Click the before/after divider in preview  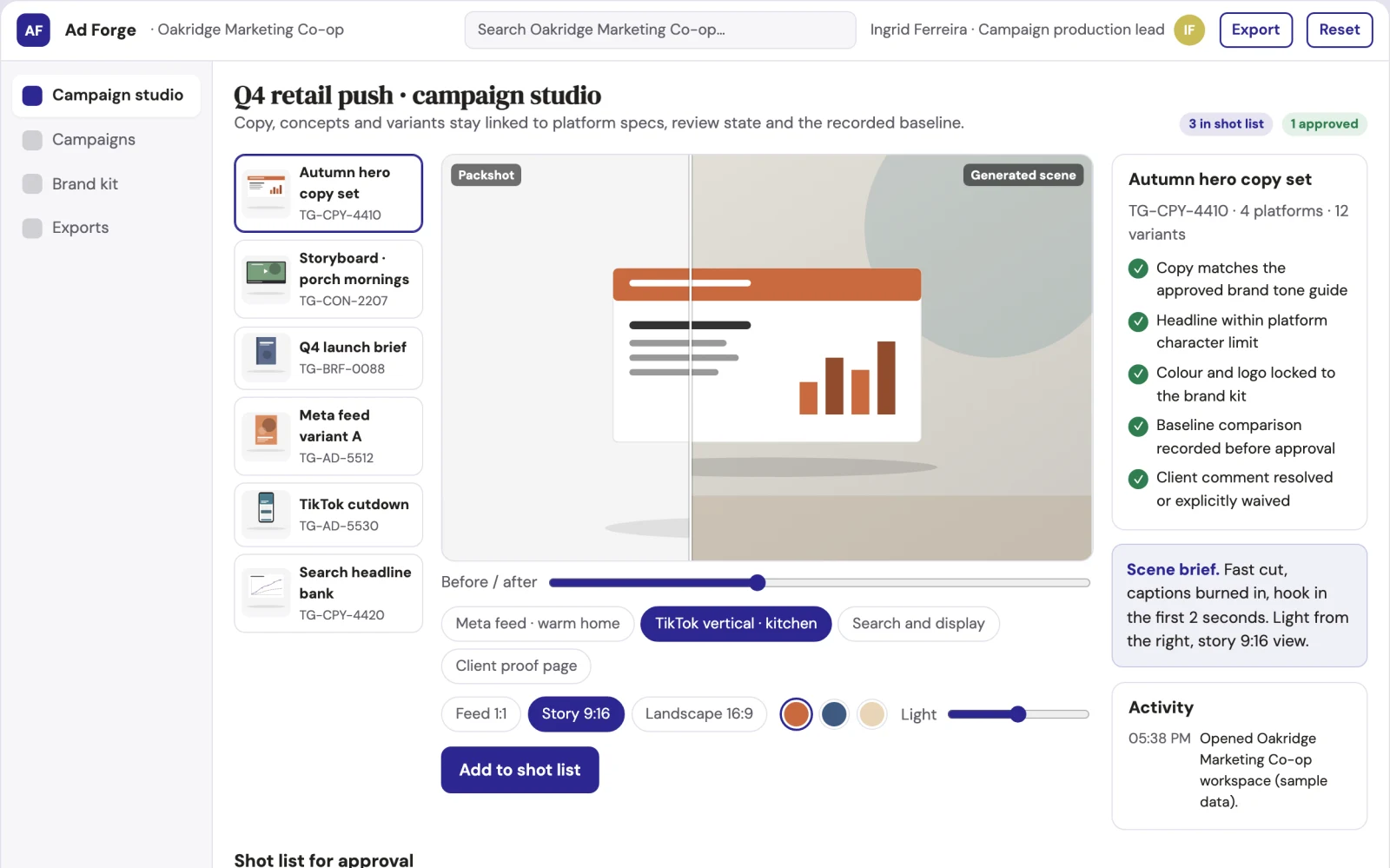click(691, 358)
